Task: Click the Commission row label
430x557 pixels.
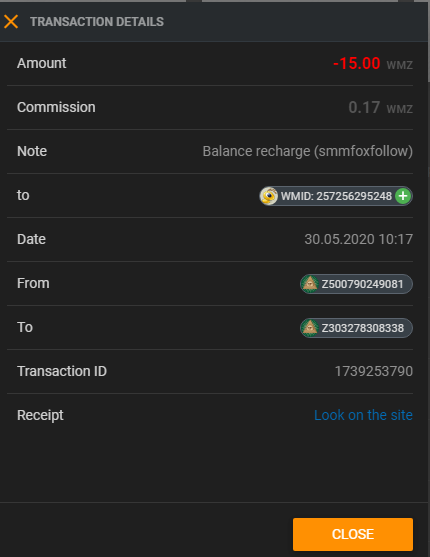Action: click(56, 107)
